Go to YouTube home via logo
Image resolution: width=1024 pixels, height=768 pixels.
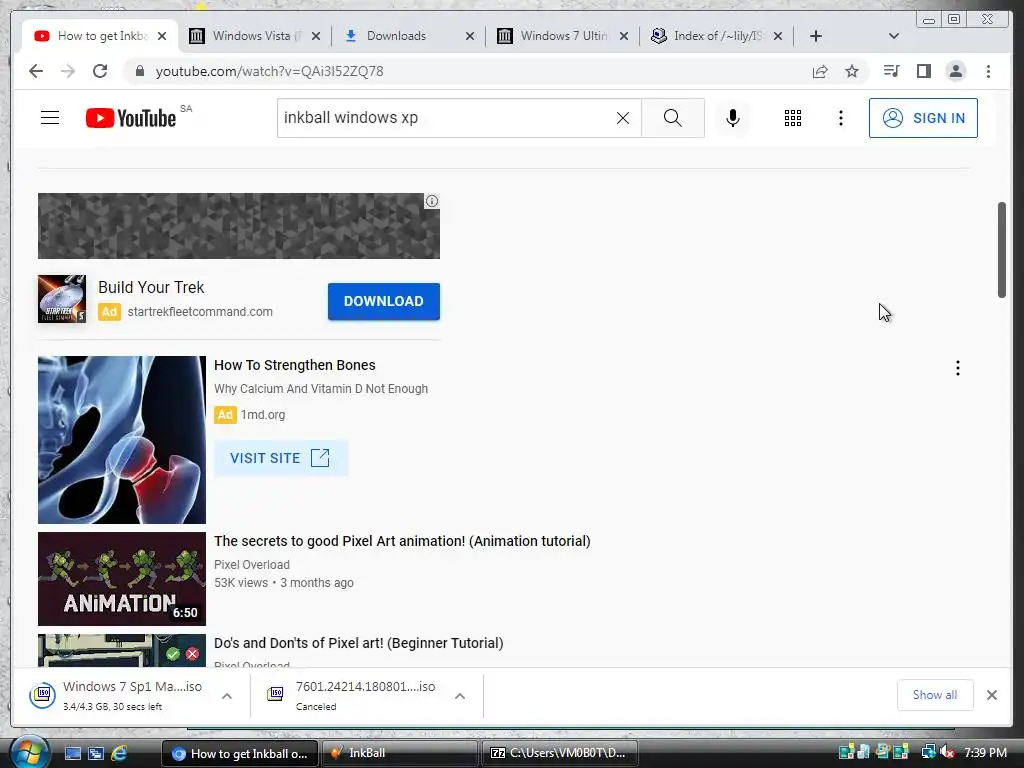pyautogui.click(x=131, y=118)
